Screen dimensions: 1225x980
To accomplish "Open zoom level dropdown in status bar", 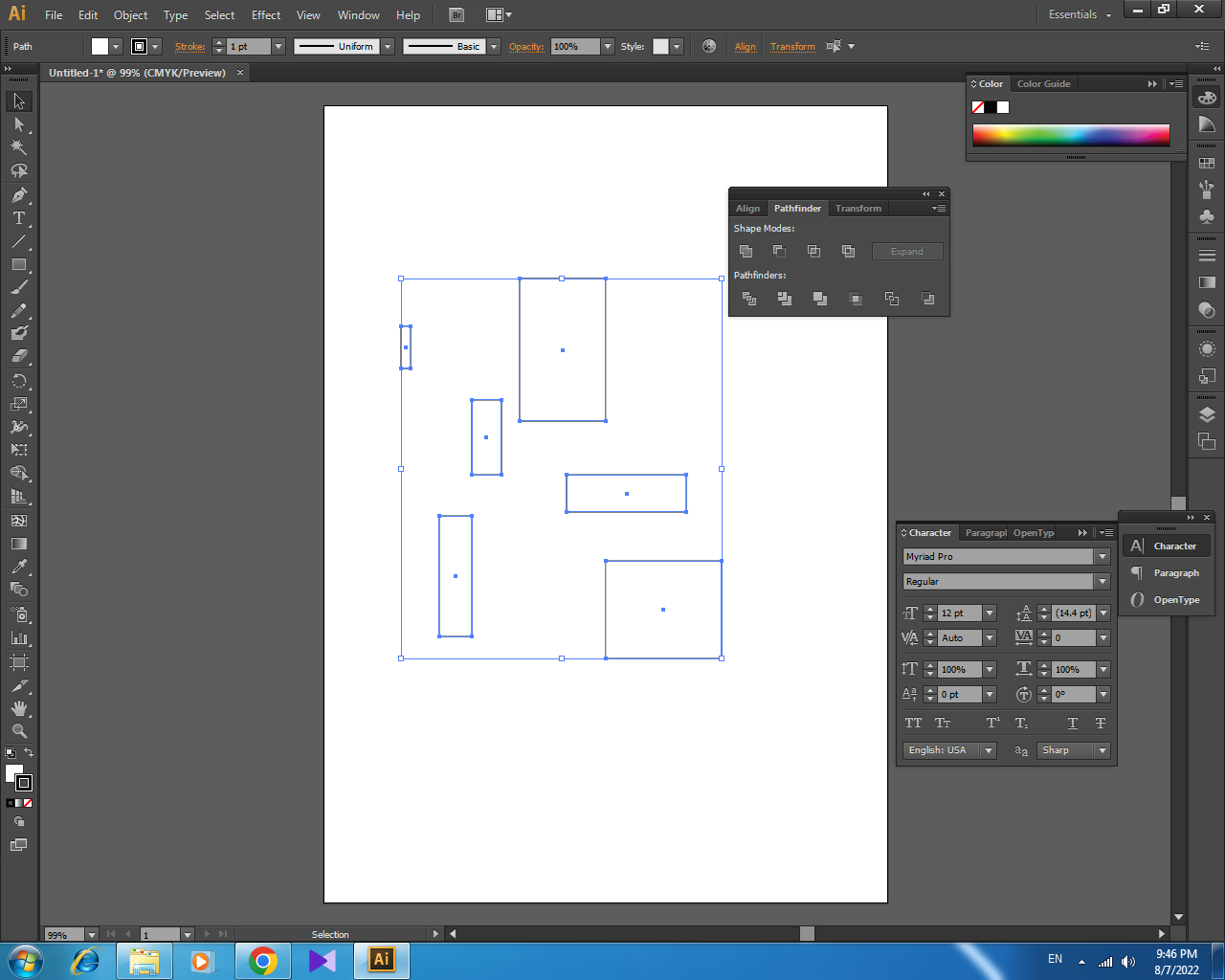I will [x=92, y=935].
